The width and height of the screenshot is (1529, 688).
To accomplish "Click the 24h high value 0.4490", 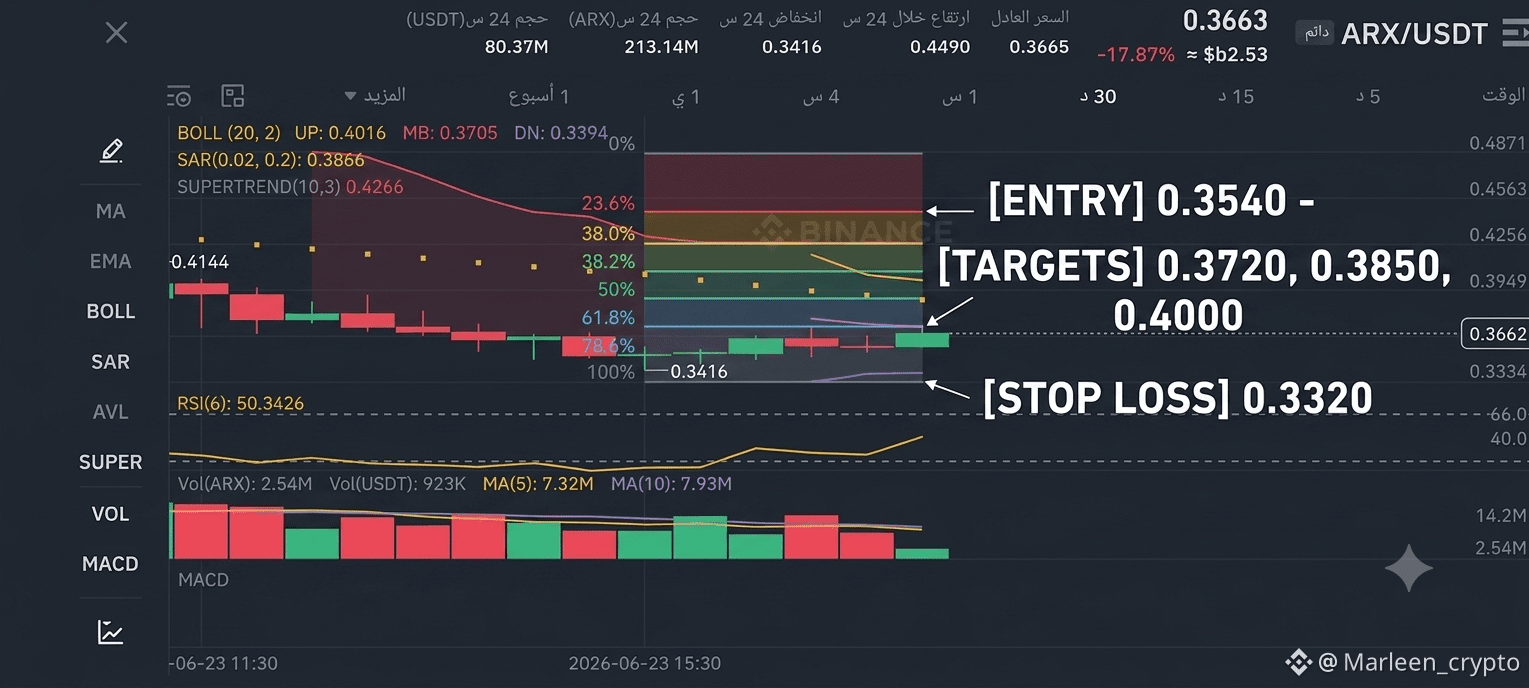I will coord(940,47).
